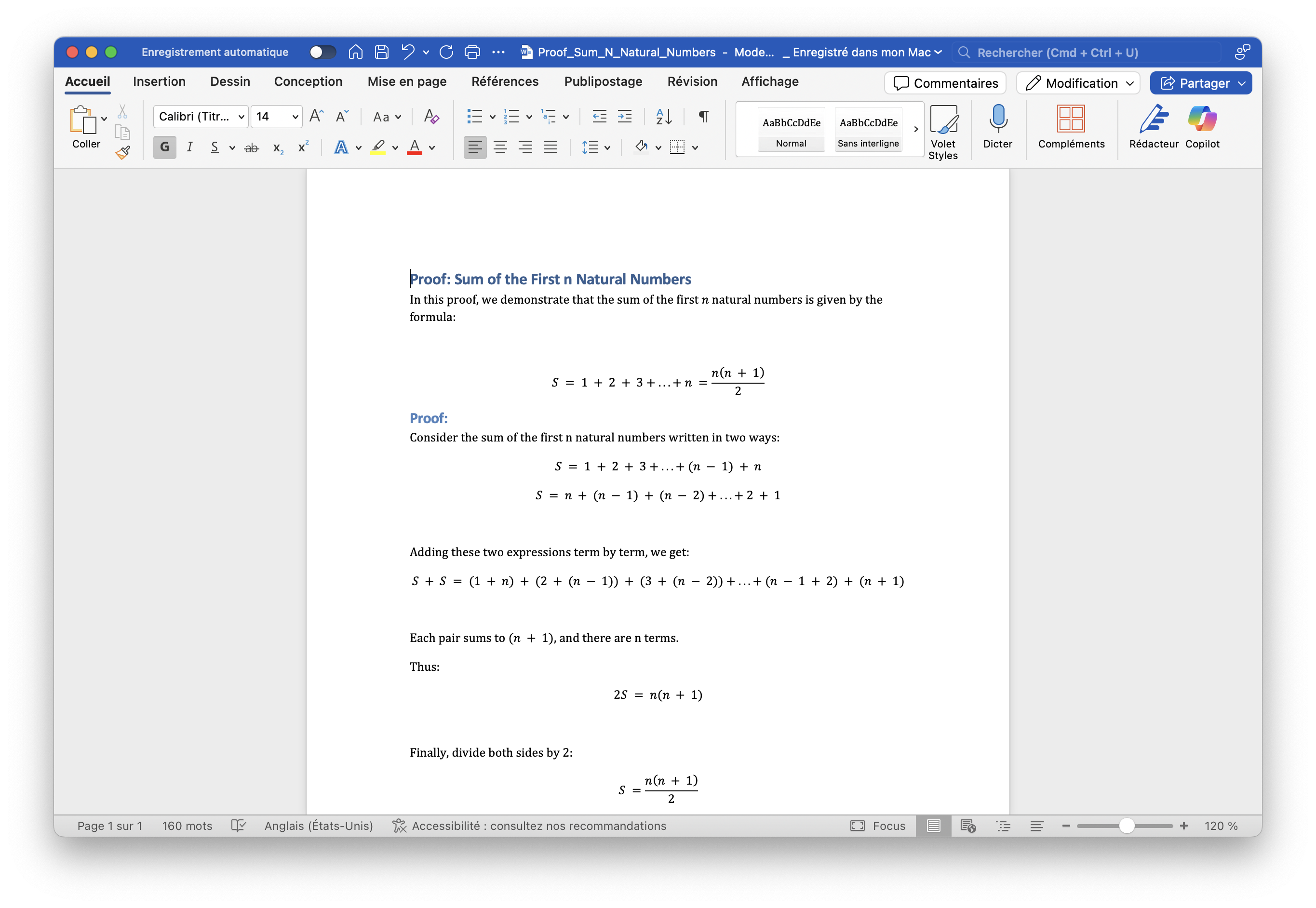
Task: Toggle the Enregistrement automatique switch
Action: (322, 53)
